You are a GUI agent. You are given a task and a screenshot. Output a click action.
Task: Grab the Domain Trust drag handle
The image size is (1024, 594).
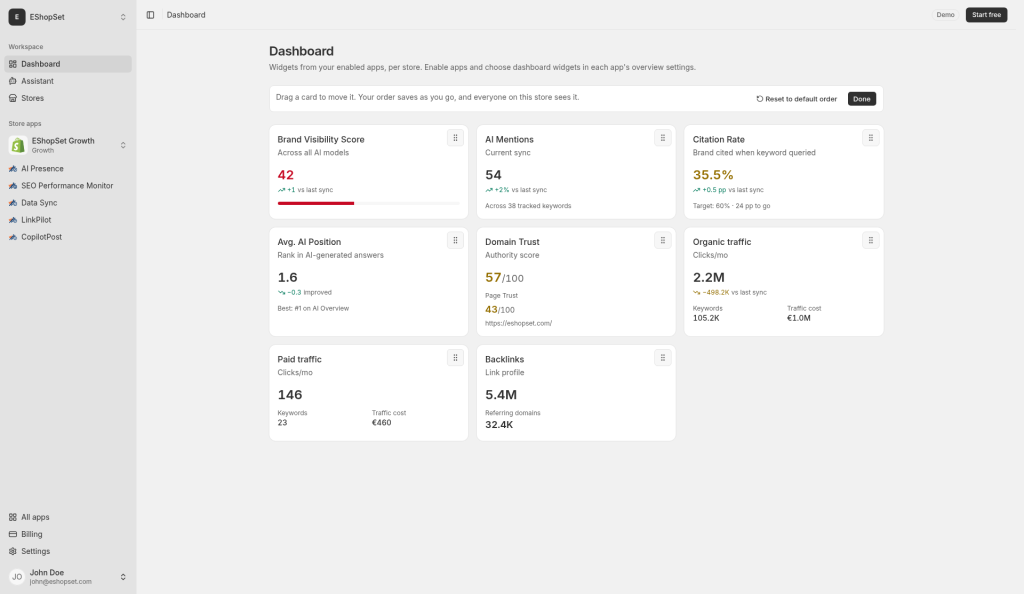[663, 240]
